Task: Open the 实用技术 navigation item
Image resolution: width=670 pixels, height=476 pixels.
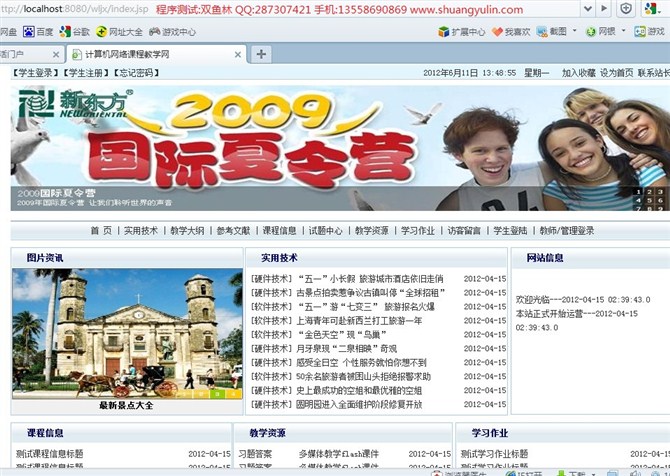Action: tap(141, 231)
